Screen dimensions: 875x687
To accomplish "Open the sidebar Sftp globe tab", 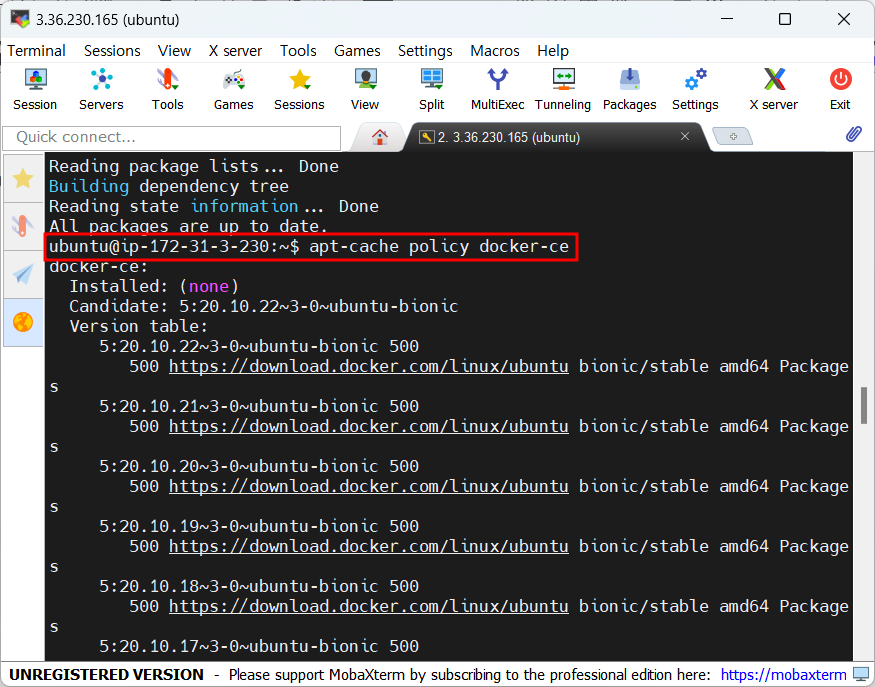I will point(23,322).
